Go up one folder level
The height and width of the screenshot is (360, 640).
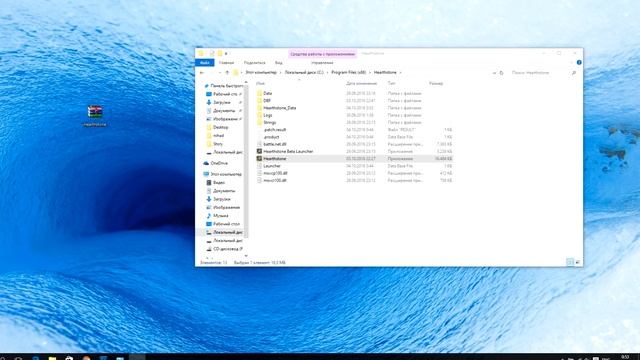[x=227, y=73]
